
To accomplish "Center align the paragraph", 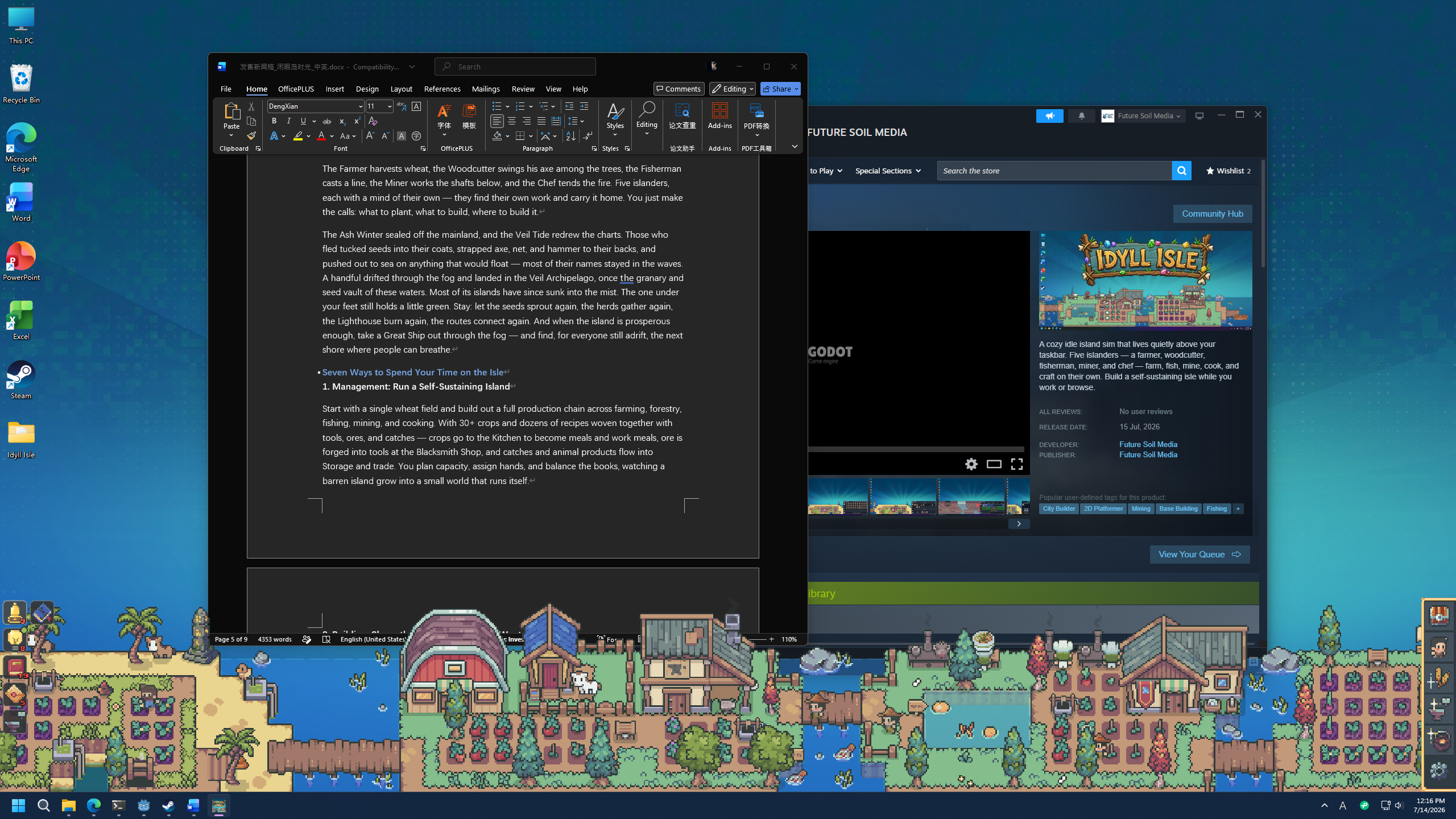I will point(512,121).
